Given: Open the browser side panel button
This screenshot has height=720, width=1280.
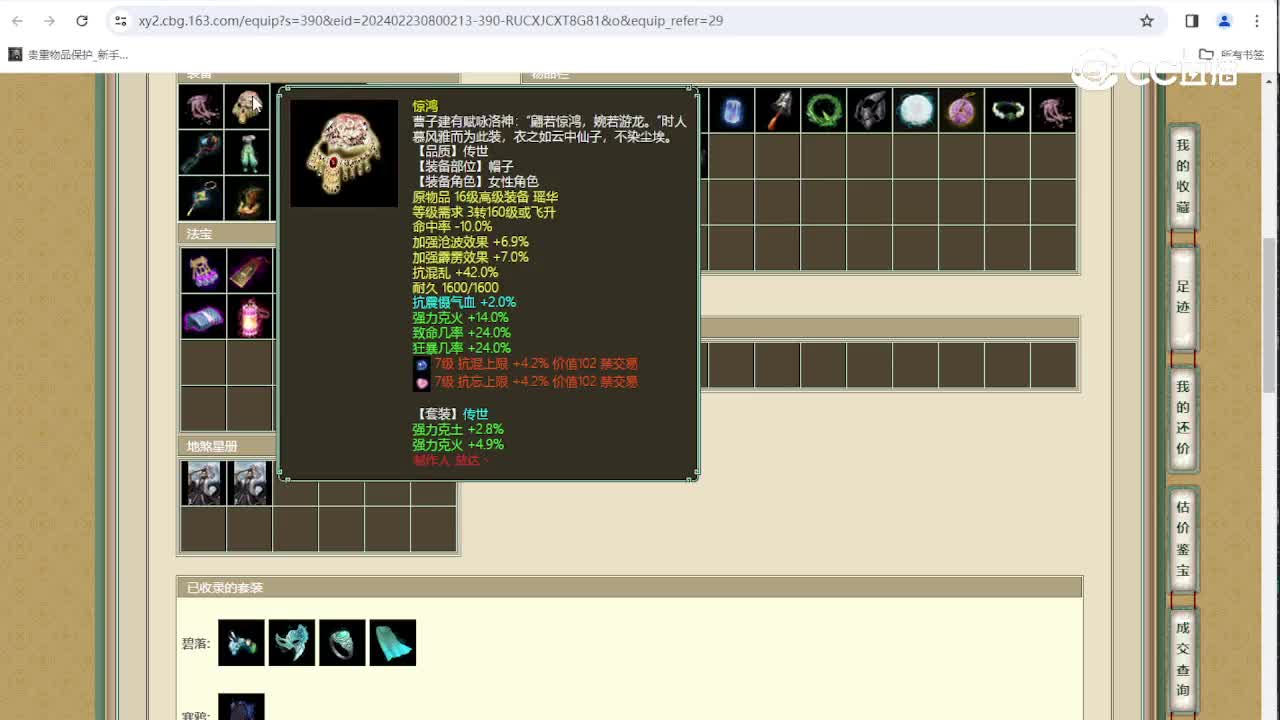Looking at the screenshot, I should point(1192,20).
